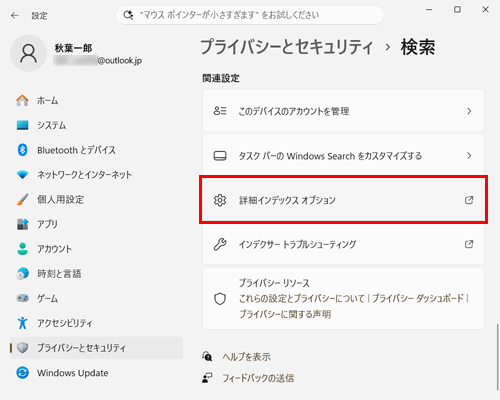500x400 pixels.
Task: Click フィードバックの送信 link
Action: (258, 378)
